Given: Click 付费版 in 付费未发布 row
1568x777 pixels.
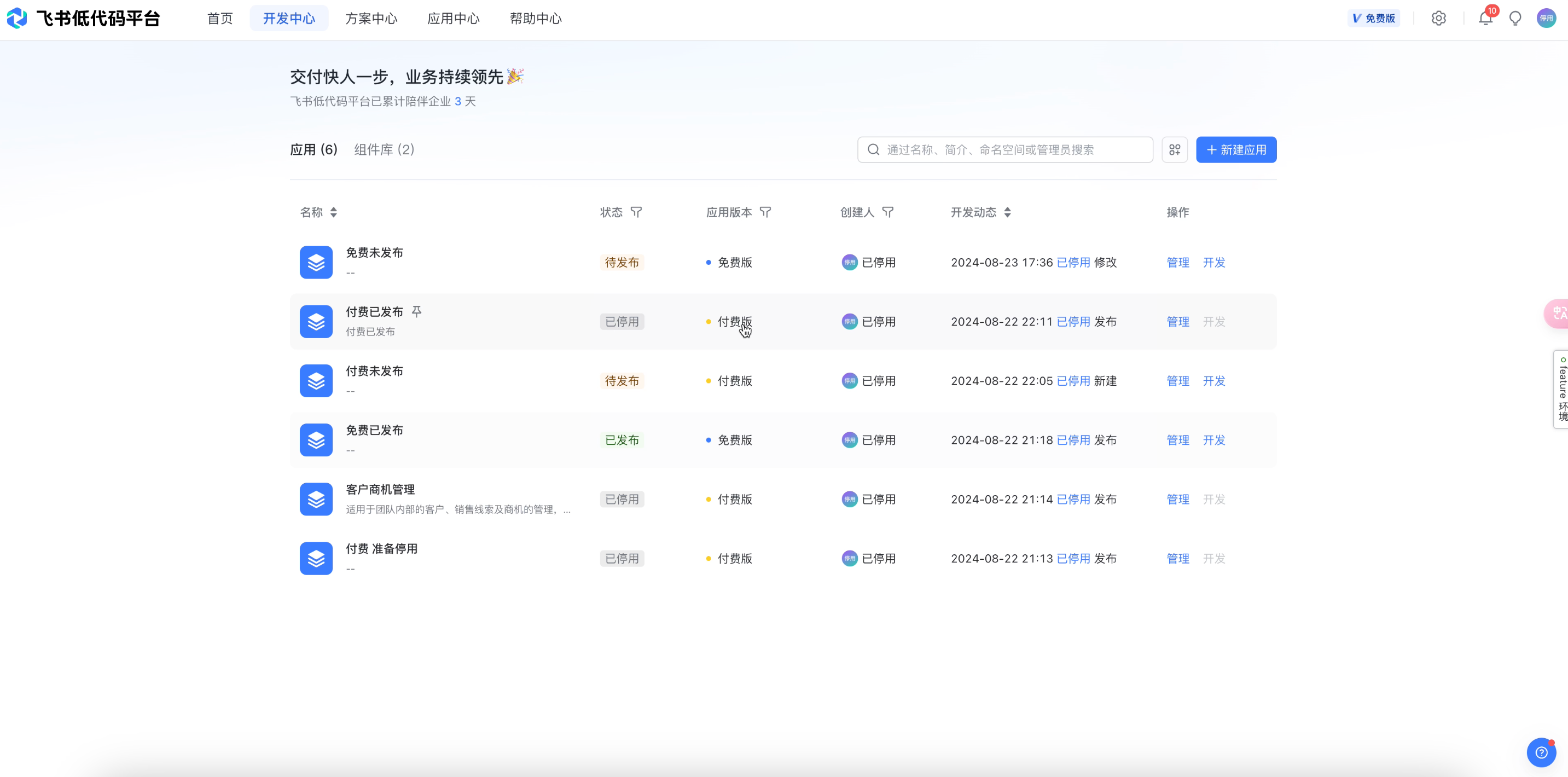Looking at the screenshot, I should [x=735, y=381].
